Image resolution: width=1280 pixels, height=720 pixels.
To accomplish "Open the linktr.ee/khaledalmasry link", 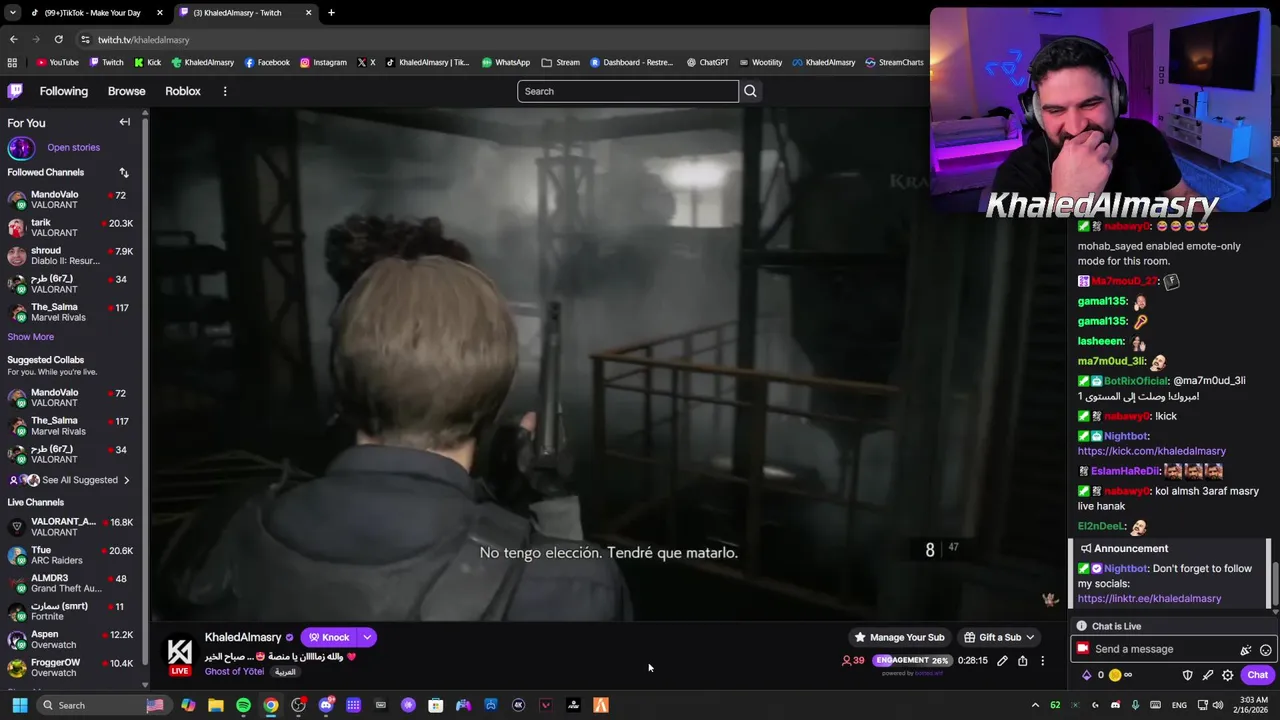I will coord(1149,599).
